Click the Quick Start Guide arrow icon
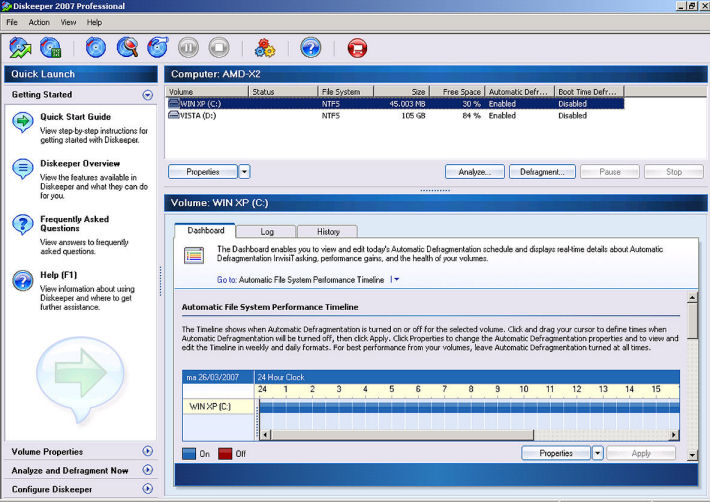Image resolution: width=710 pixels, height=502 pixels. tap(23, 122)
